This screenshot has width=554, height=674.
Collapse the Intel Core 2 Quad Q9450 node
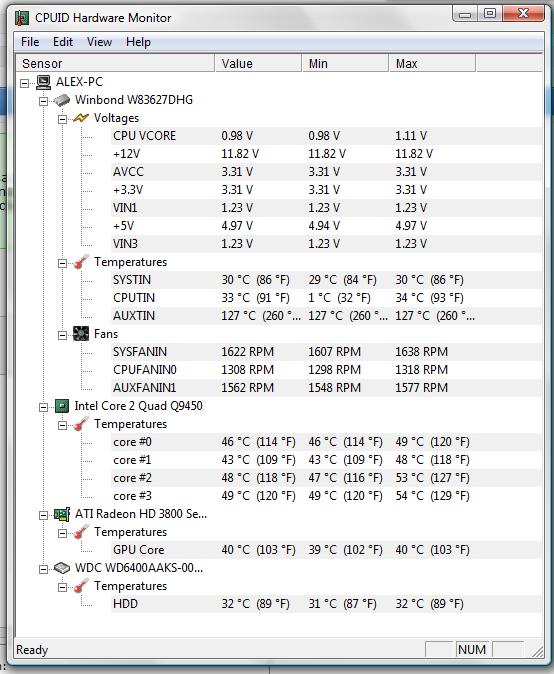coord(43,407)
